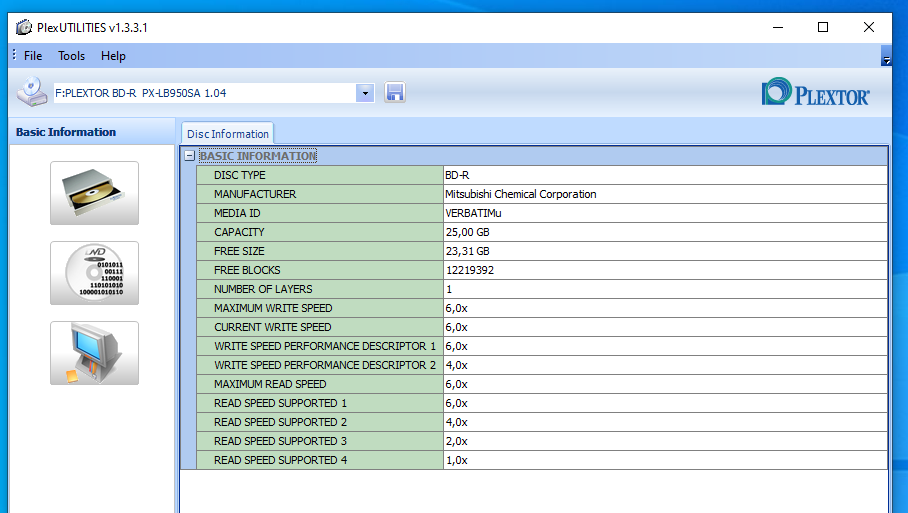The image size is (908, 513).
Task: Maximize the PlexUTILITIES window
Action: (x=823, y=27)
